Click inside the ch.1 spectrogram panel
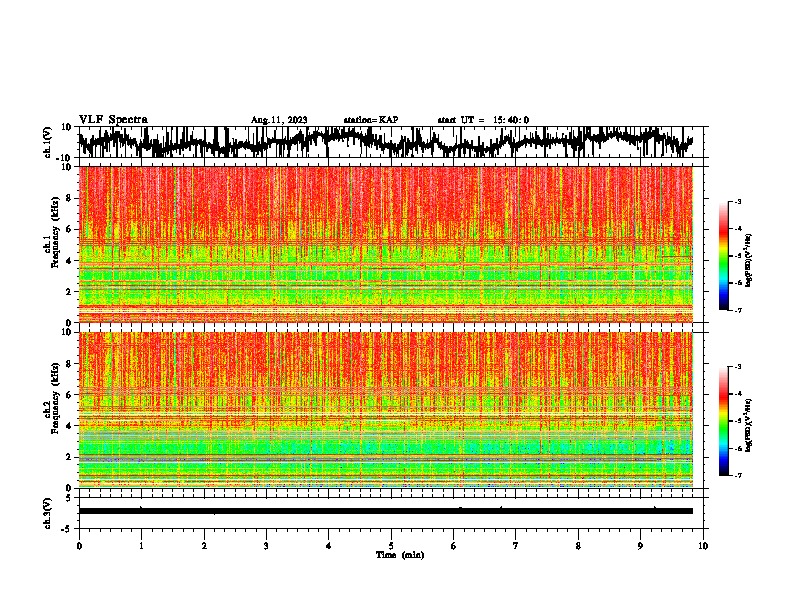The width and height of the screenshot is (792, 612). click(385, 244)
